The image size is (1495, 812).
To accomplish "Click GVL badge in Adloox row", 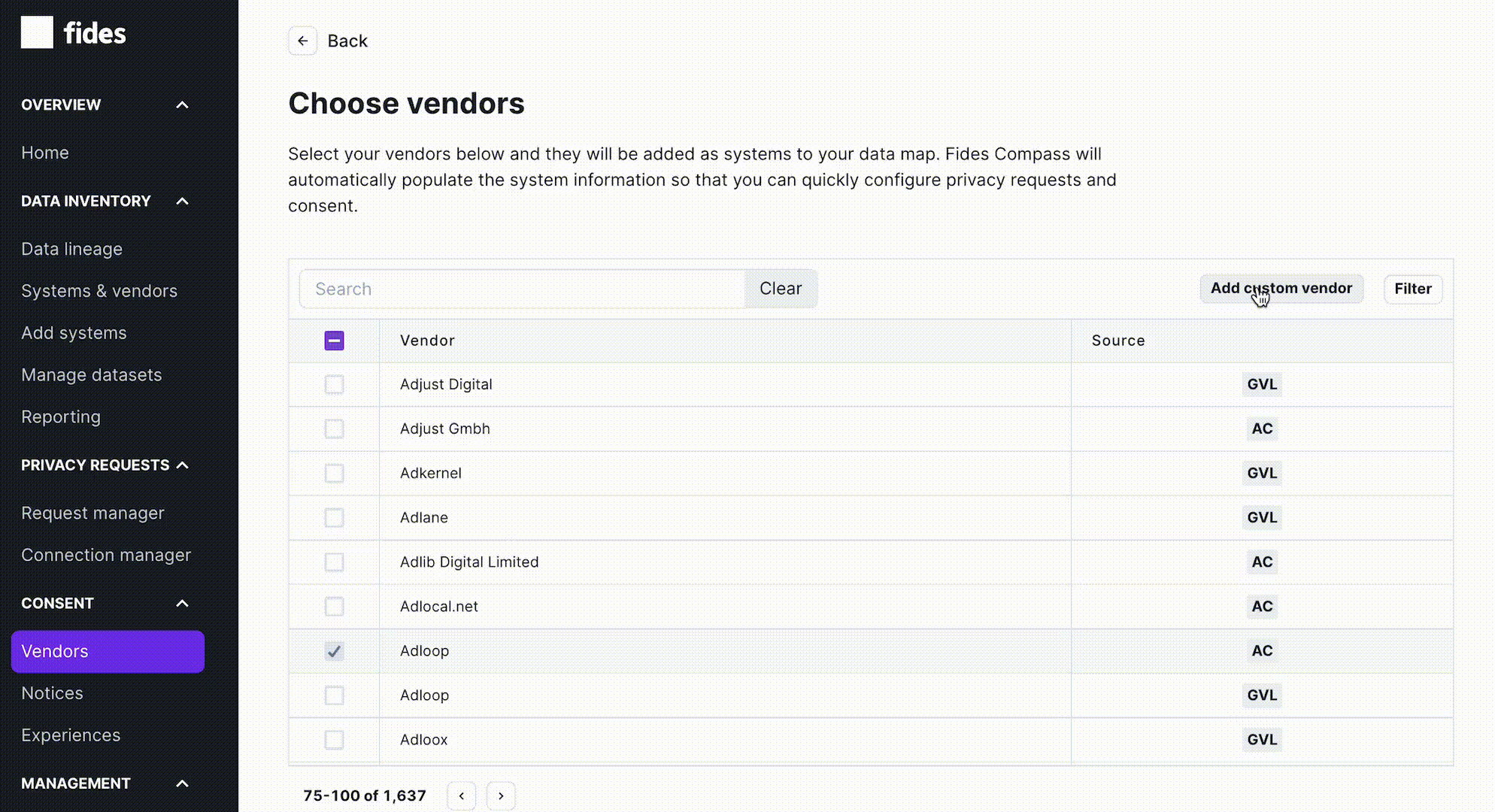I will point(1262,739).
